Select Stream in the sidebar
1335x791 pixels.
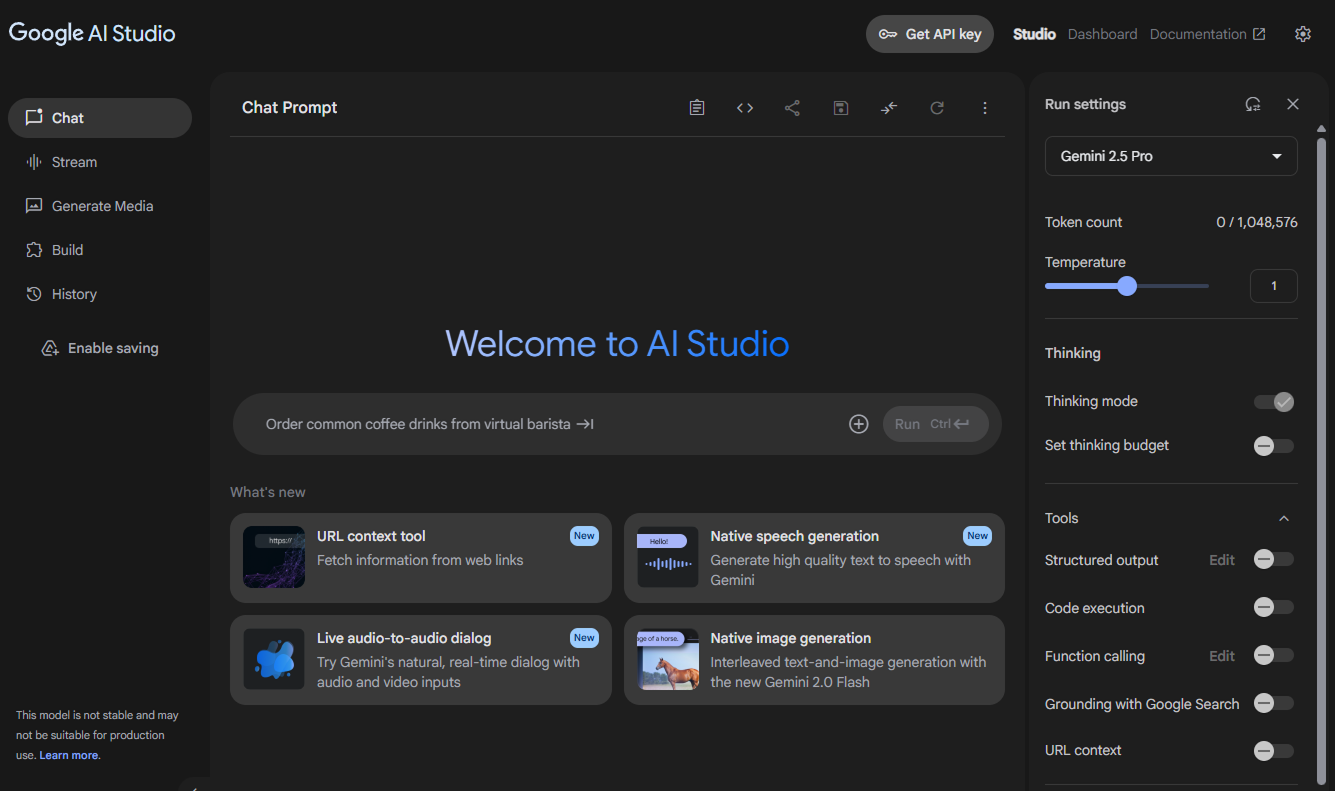100,162
